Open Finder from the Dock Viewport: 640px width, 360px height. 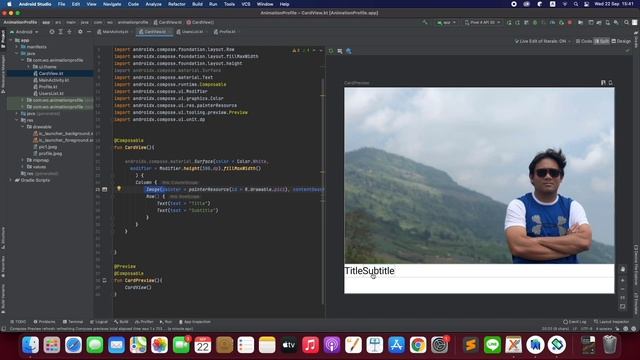[30, 345]
